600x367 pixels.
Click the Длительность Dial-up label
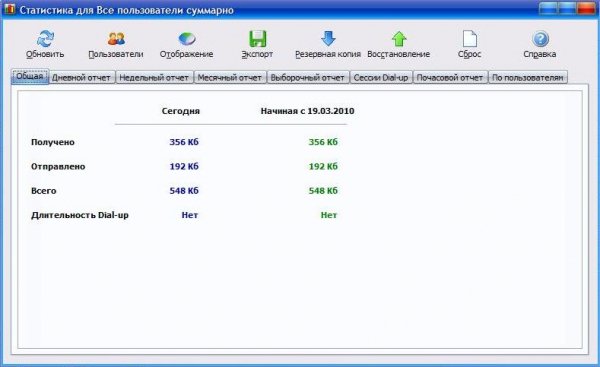point(80,215)
